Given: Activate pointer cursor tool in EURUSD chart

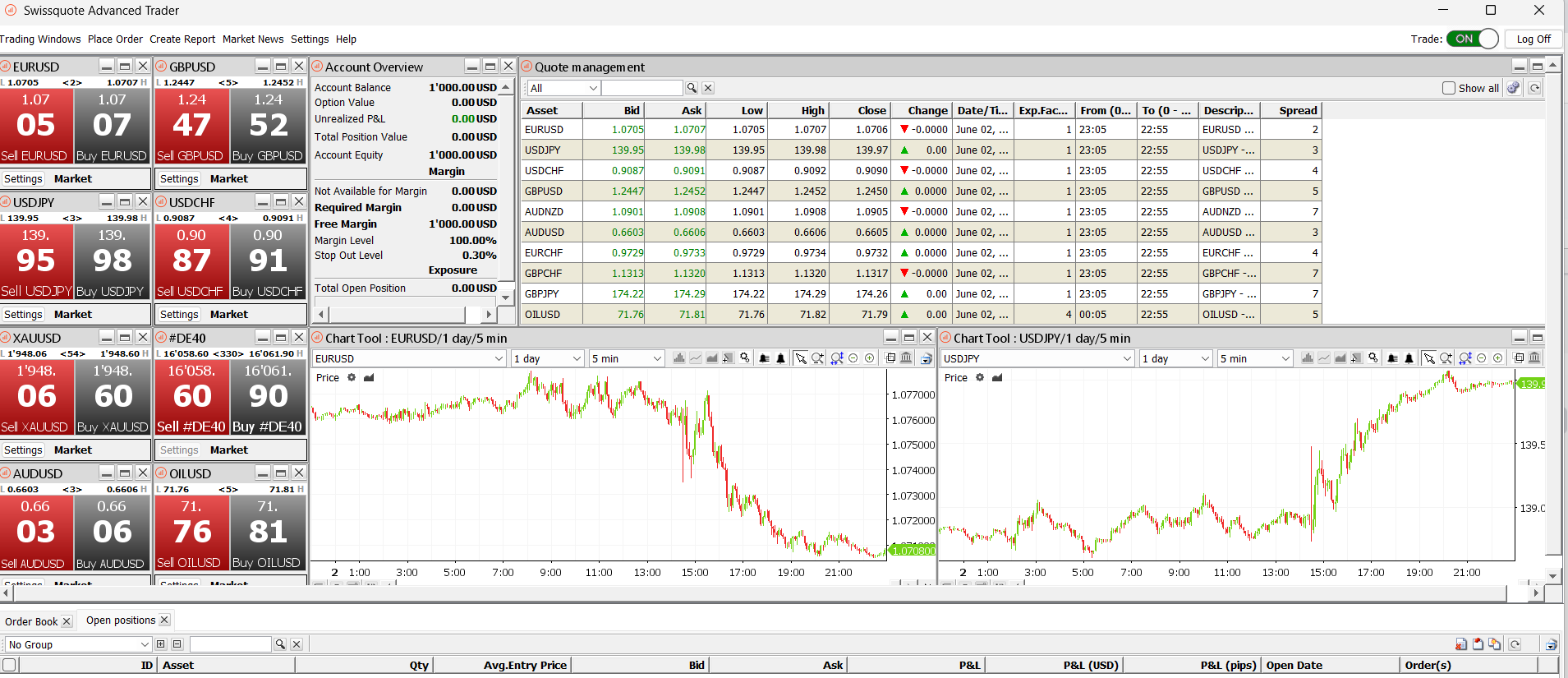Looking at the screenshot, I should pos(800,358).
